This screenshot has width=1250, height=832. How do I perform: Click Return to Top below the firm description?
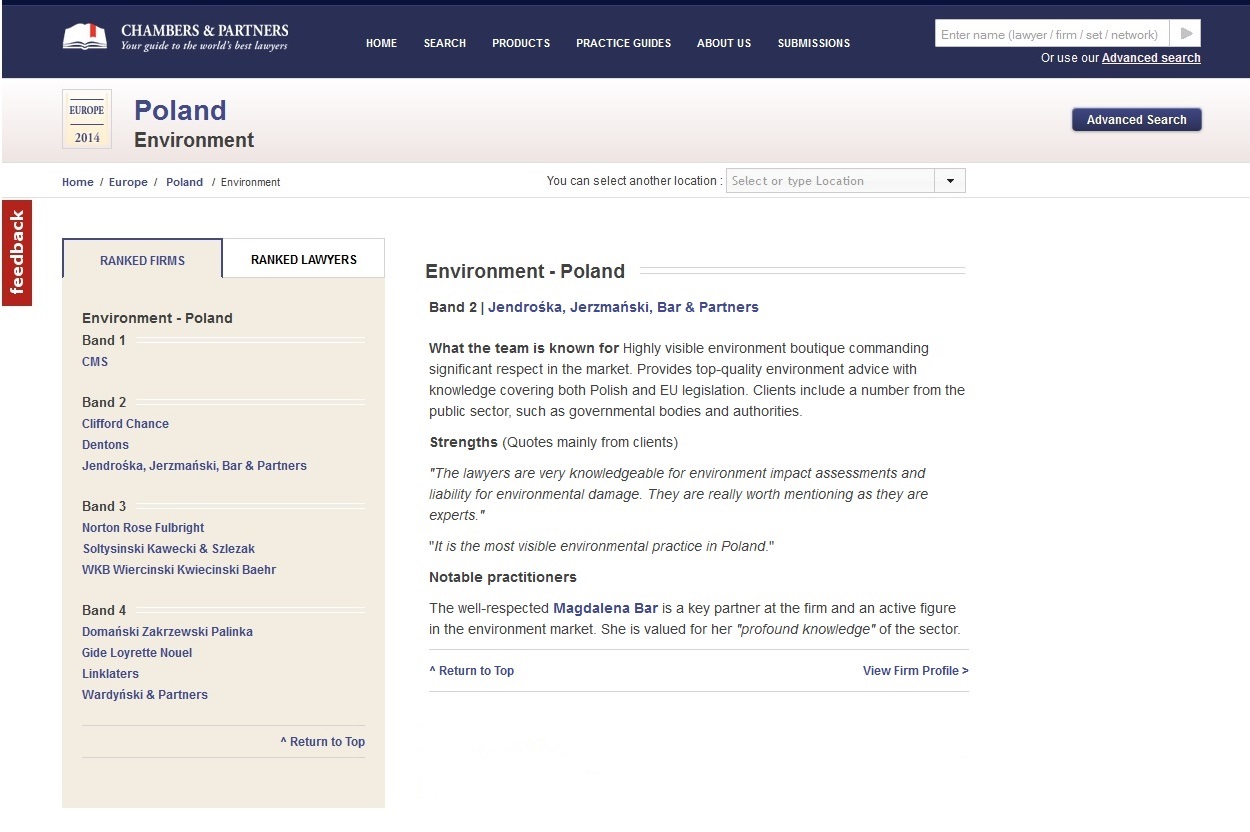[471, 671]
